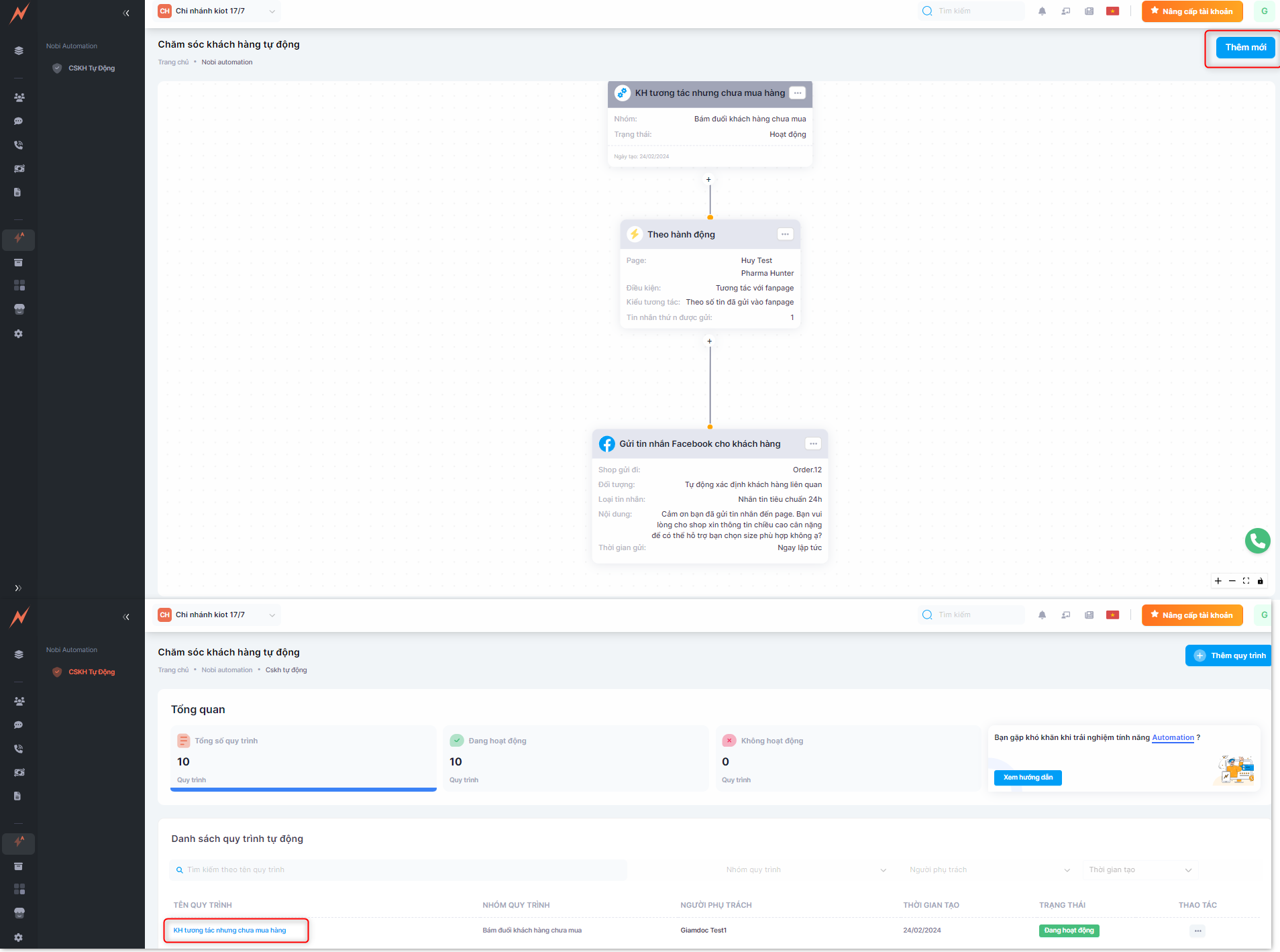Zoom out on the workflow canvas
The height and width of the screenshot is (952, 1280).
pos(1232,581)
